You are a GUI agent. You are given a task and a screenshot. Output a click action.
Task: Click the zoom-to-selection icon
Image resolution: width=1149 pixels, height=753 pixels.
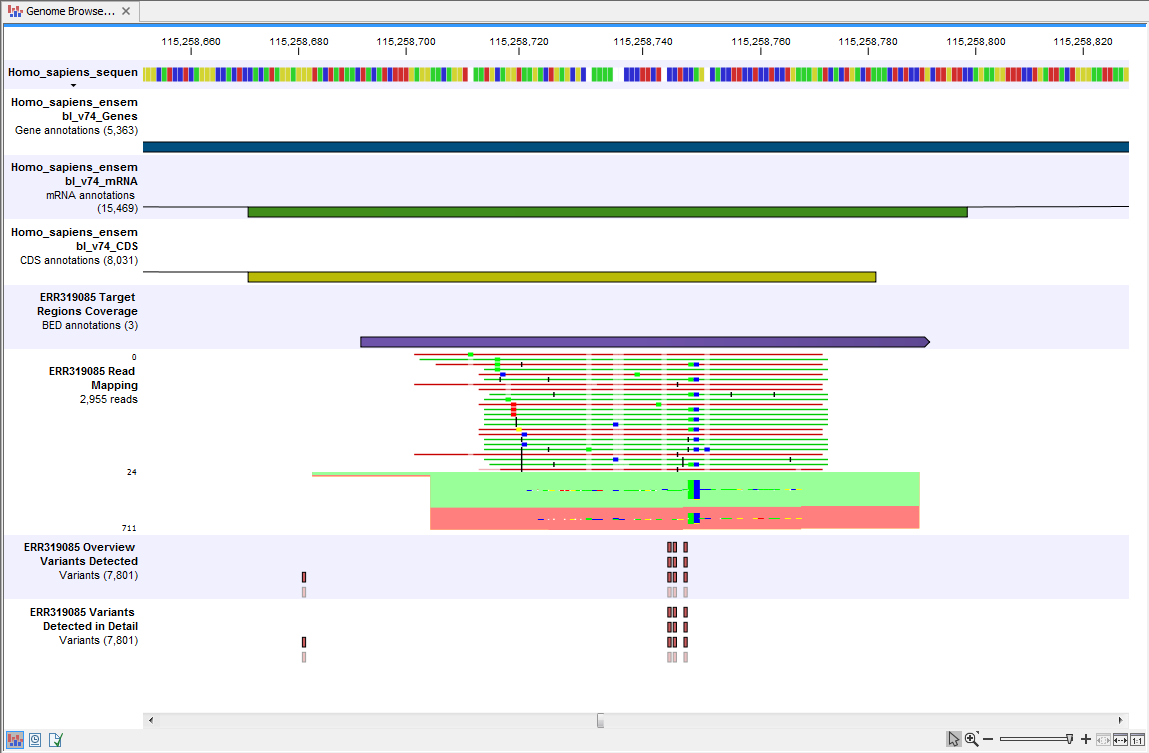click(1103, 739)
